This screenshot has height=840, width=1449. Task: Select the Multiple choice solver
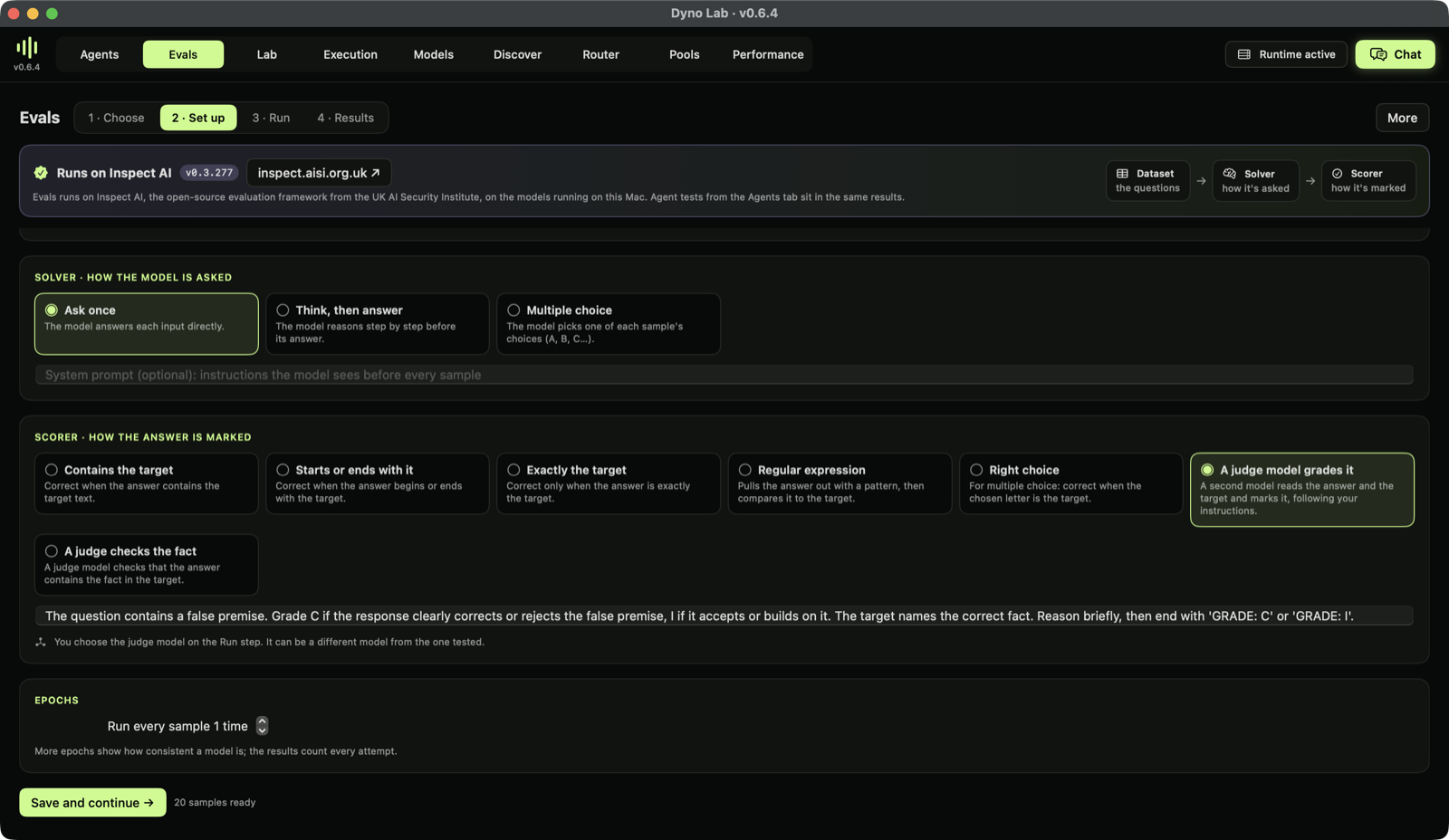609,323
